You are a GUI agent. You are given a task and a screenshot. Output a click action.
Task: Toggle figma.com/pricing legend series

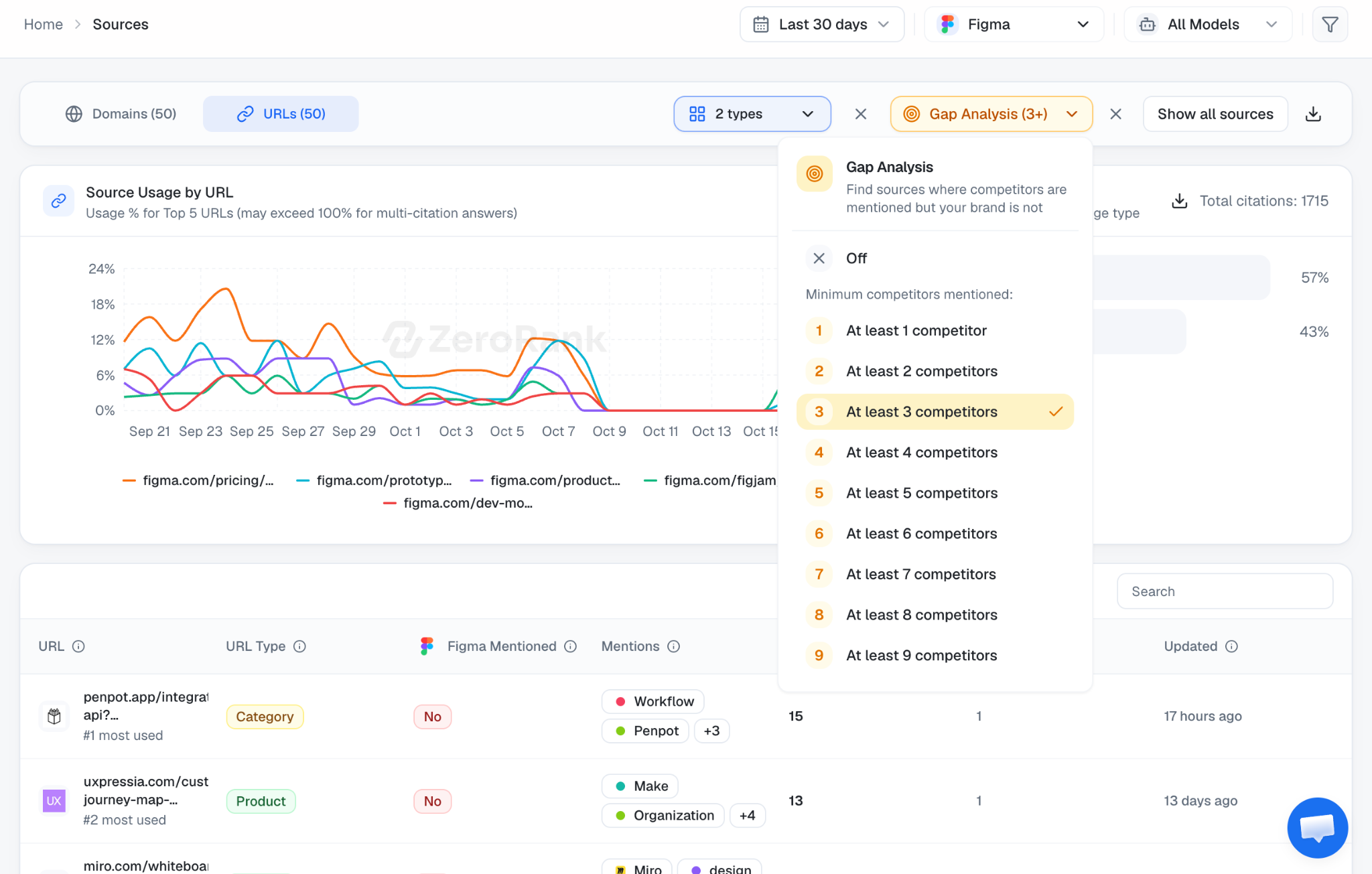pos(198,480)
